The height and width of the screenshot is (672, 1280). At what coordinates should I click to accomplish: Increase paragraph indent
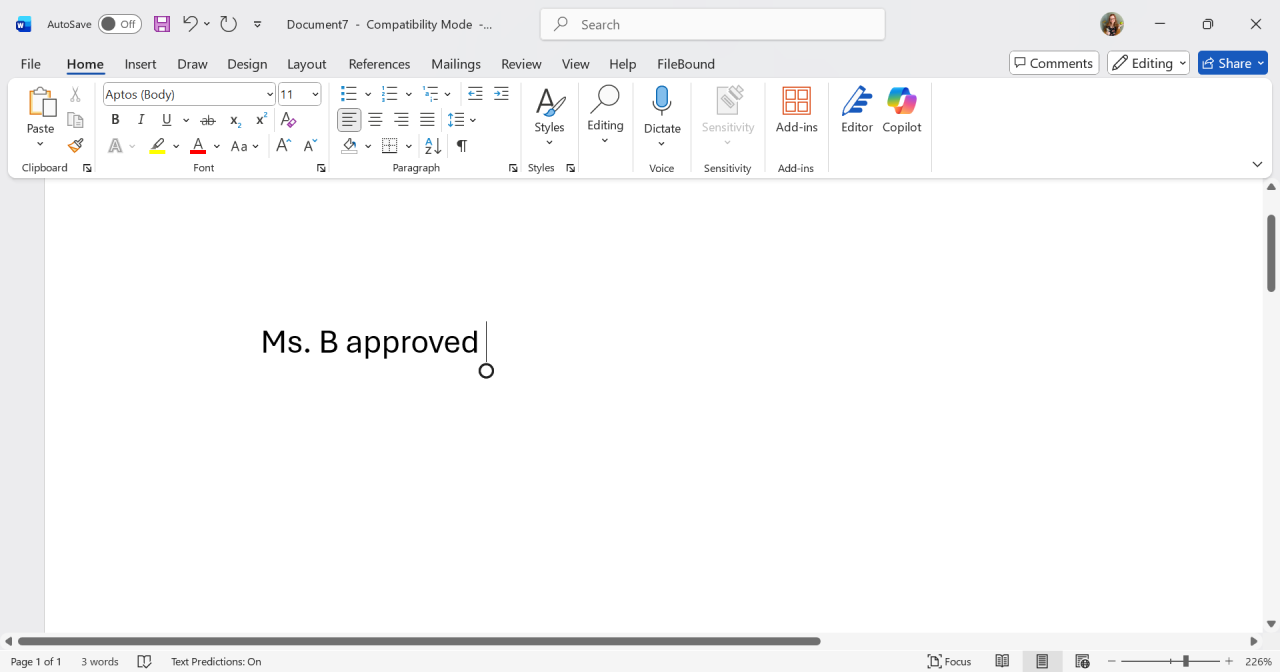pos(501,94)
